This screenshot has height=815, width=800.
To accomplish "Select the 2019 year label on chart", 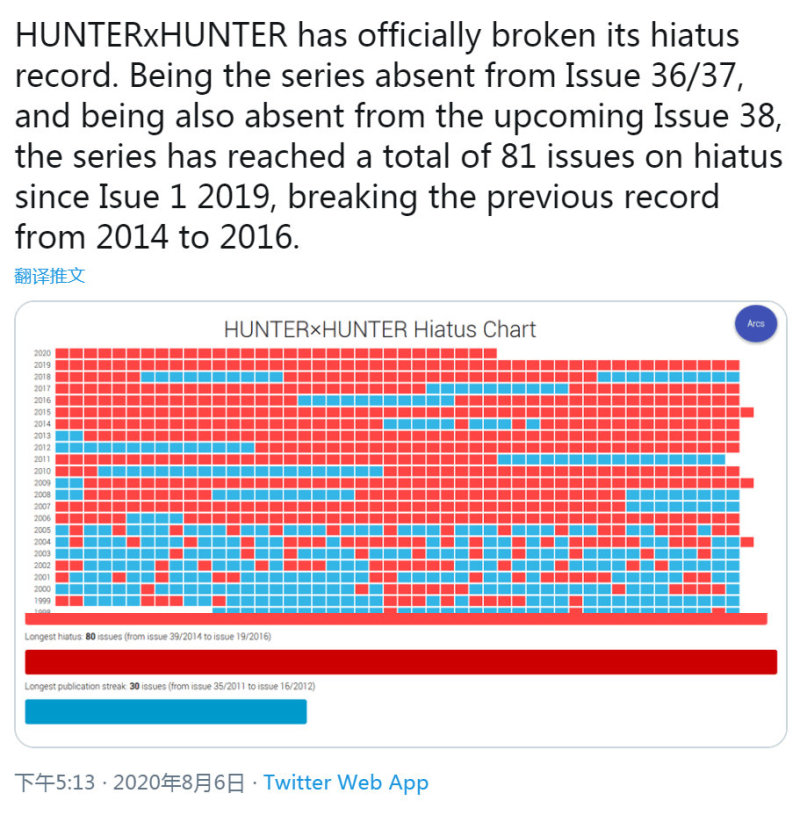I will point(42,365).
